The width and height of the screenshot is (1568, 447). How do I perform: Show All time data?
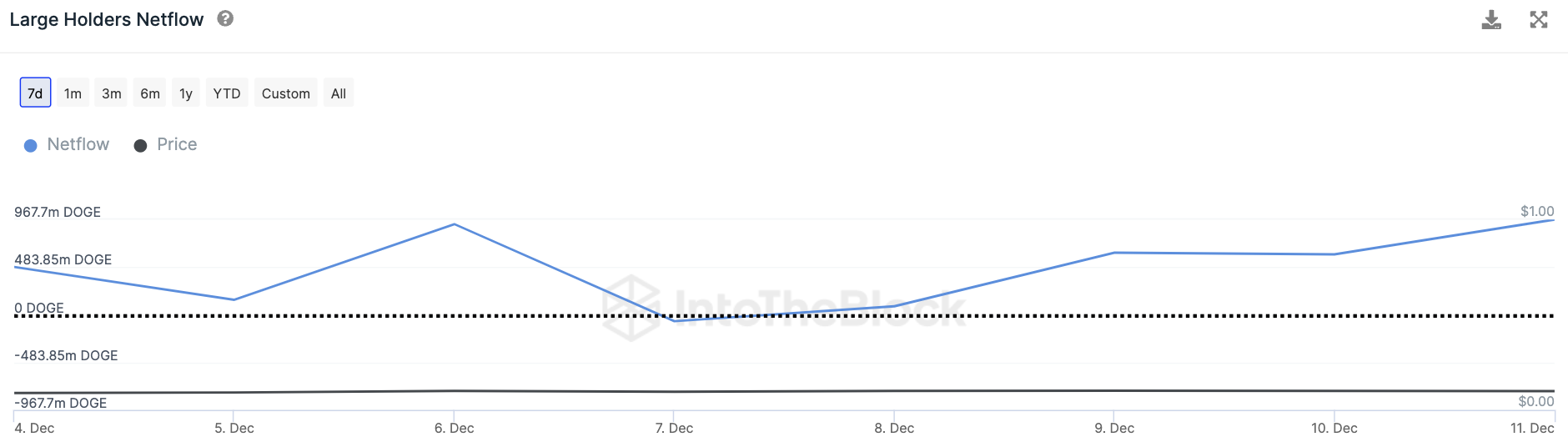(339, 93)
